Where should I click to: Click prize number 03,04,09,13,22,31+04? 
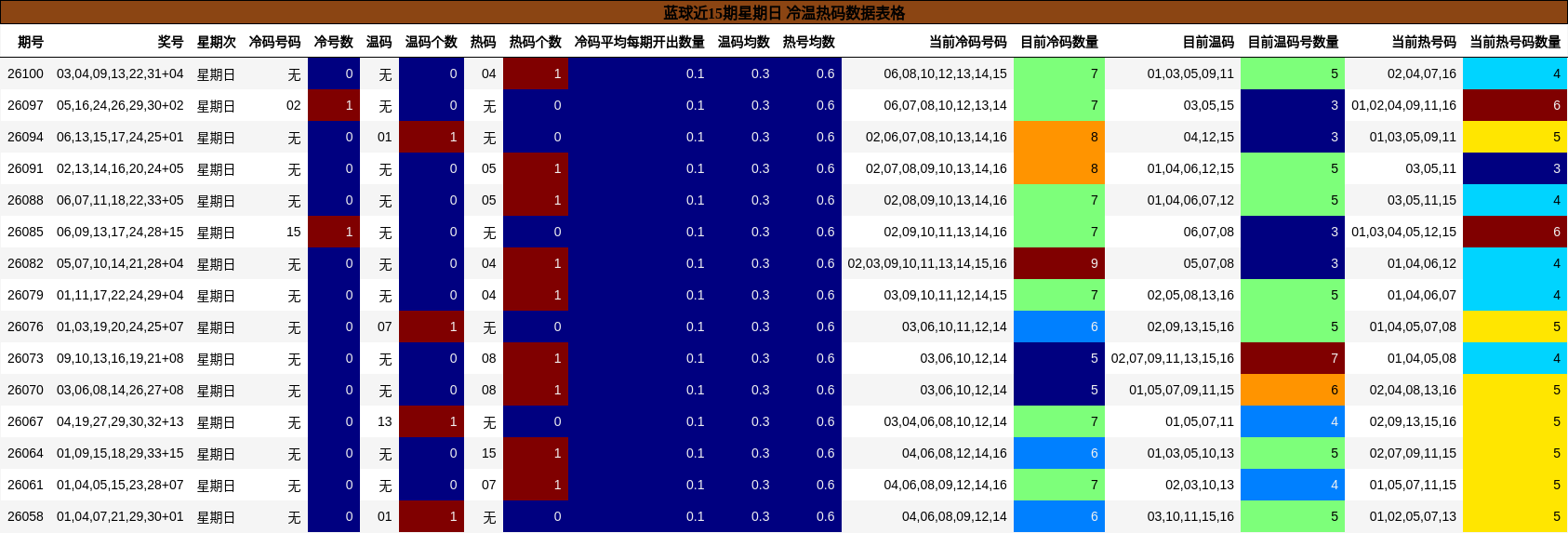[x=120, y=73]
